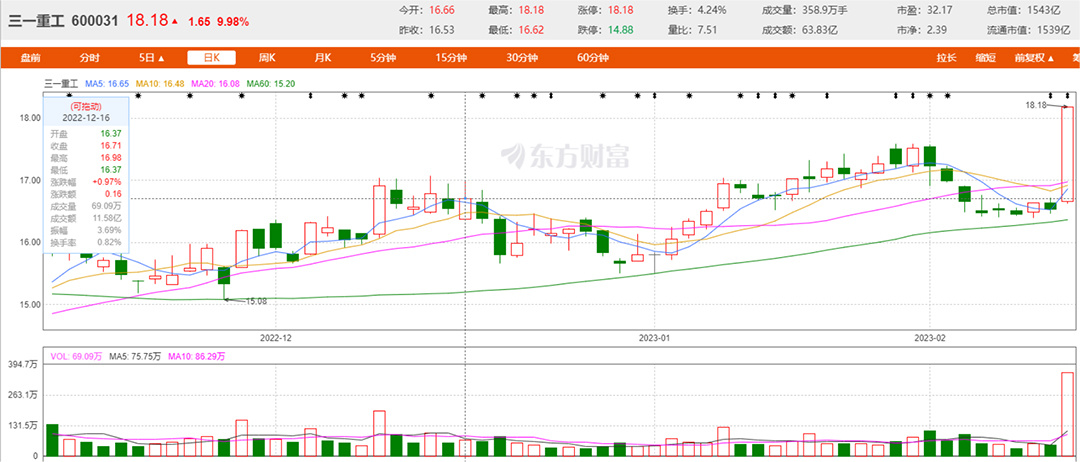The image size is (1080, 462).
Task: Click the 收盘 16.71 row in the tooltip
Action: [x=86, y=145]
